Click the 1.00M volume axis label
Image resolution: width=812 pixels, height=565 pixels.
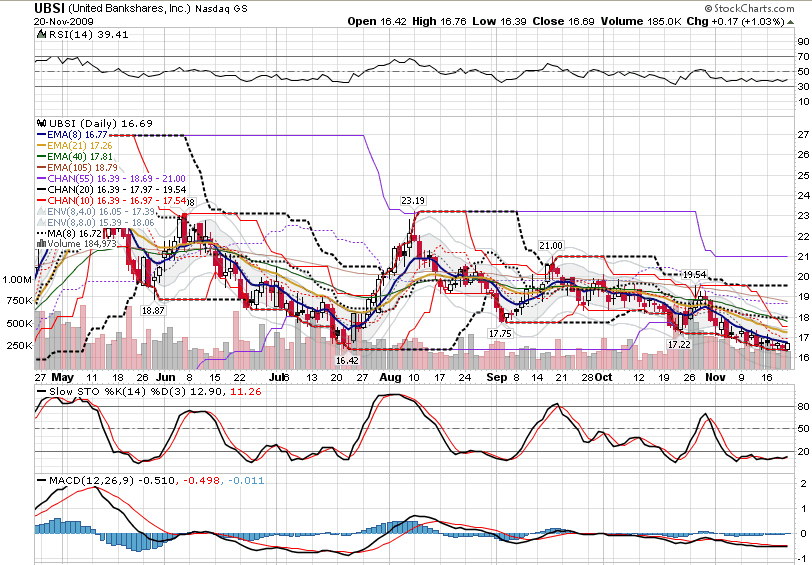[x=17, y=280]
